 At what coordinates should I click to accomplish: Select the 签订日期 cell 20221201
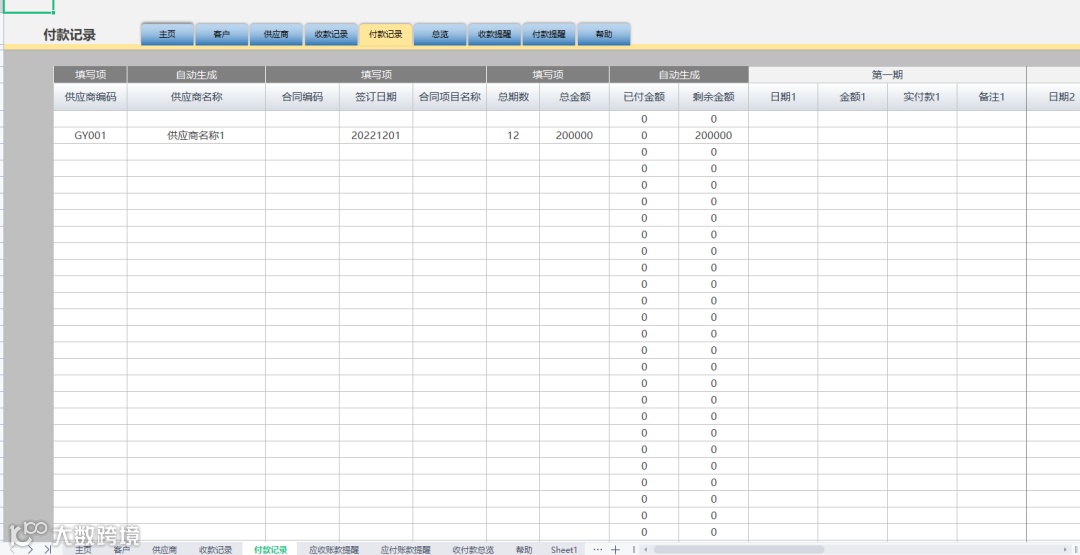pos(375,136)
